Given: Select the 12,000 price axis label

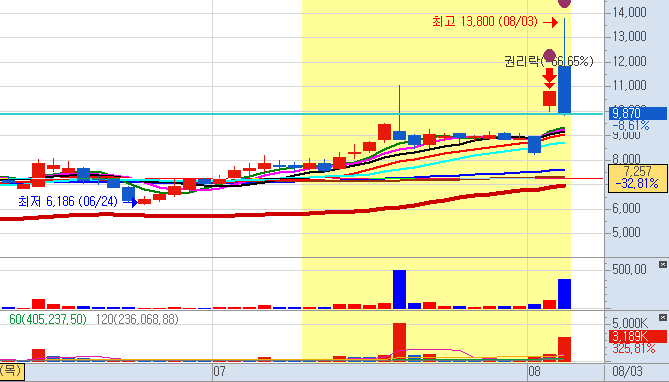Looking at the screenshot, I should click(629, 61).
